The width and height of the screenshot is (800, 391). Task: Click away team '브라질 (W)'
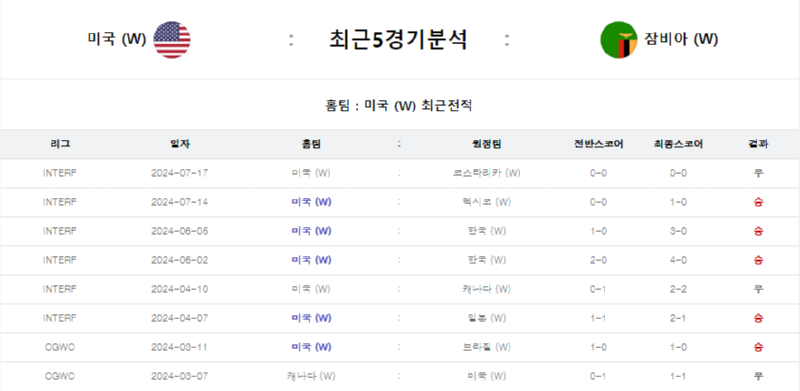click(x=487, y=348)
